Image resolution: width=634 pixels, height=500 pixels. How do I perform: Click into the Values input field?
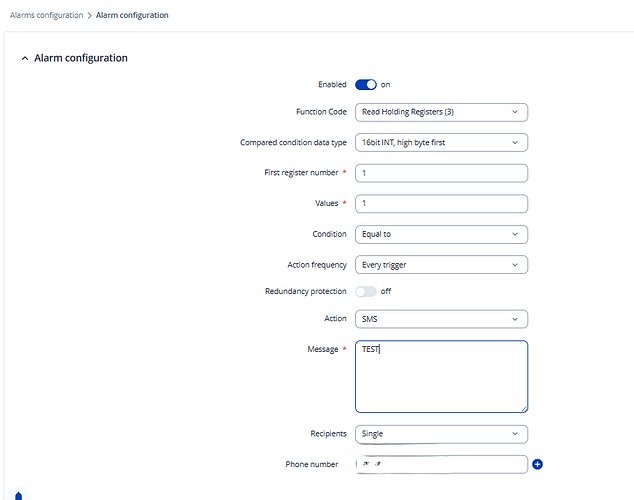click(441, 204)
